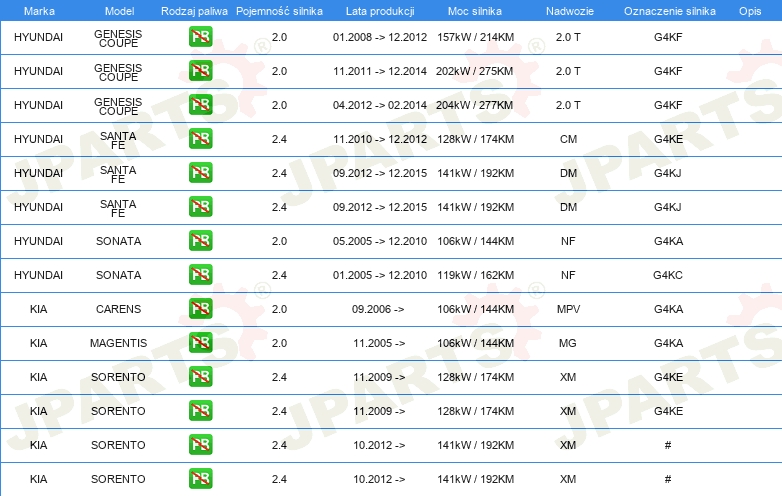The width and height of the screenshot is (782, 496).
Task: Click fuel icon in Santa Fe 174KM row
Action: tap(200, 139)
